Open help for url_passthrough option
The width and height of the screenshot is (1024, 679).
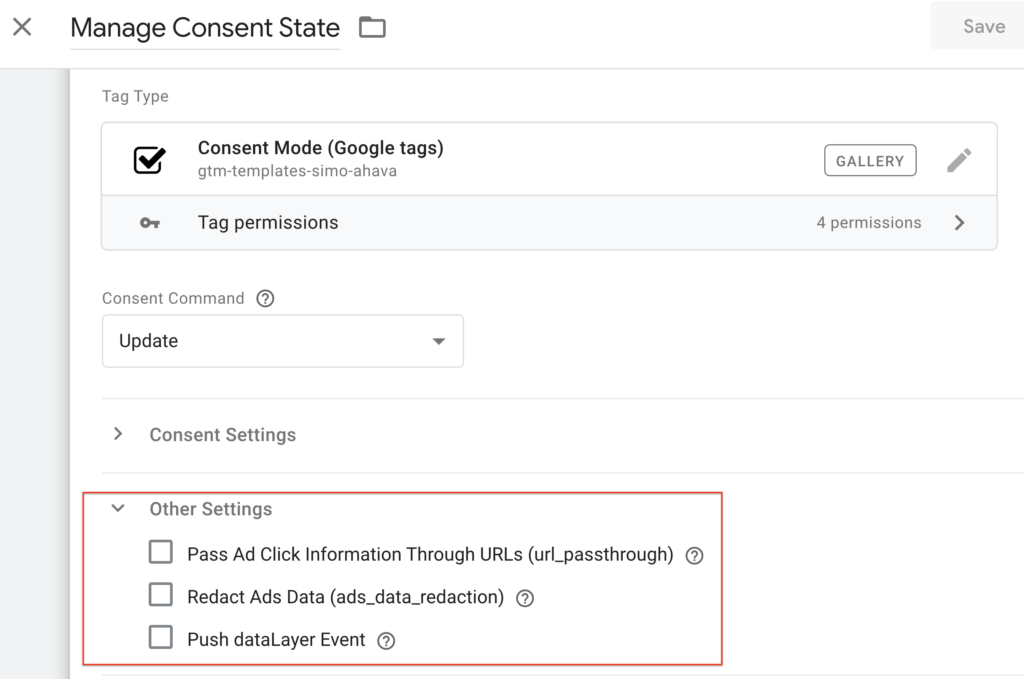(x=695, y=556)
